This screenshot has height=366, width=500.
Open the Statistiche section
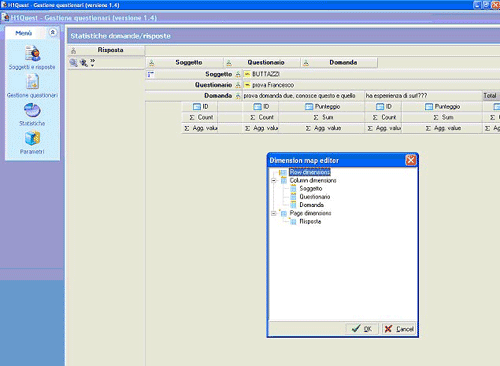click(x=32, y=114)
